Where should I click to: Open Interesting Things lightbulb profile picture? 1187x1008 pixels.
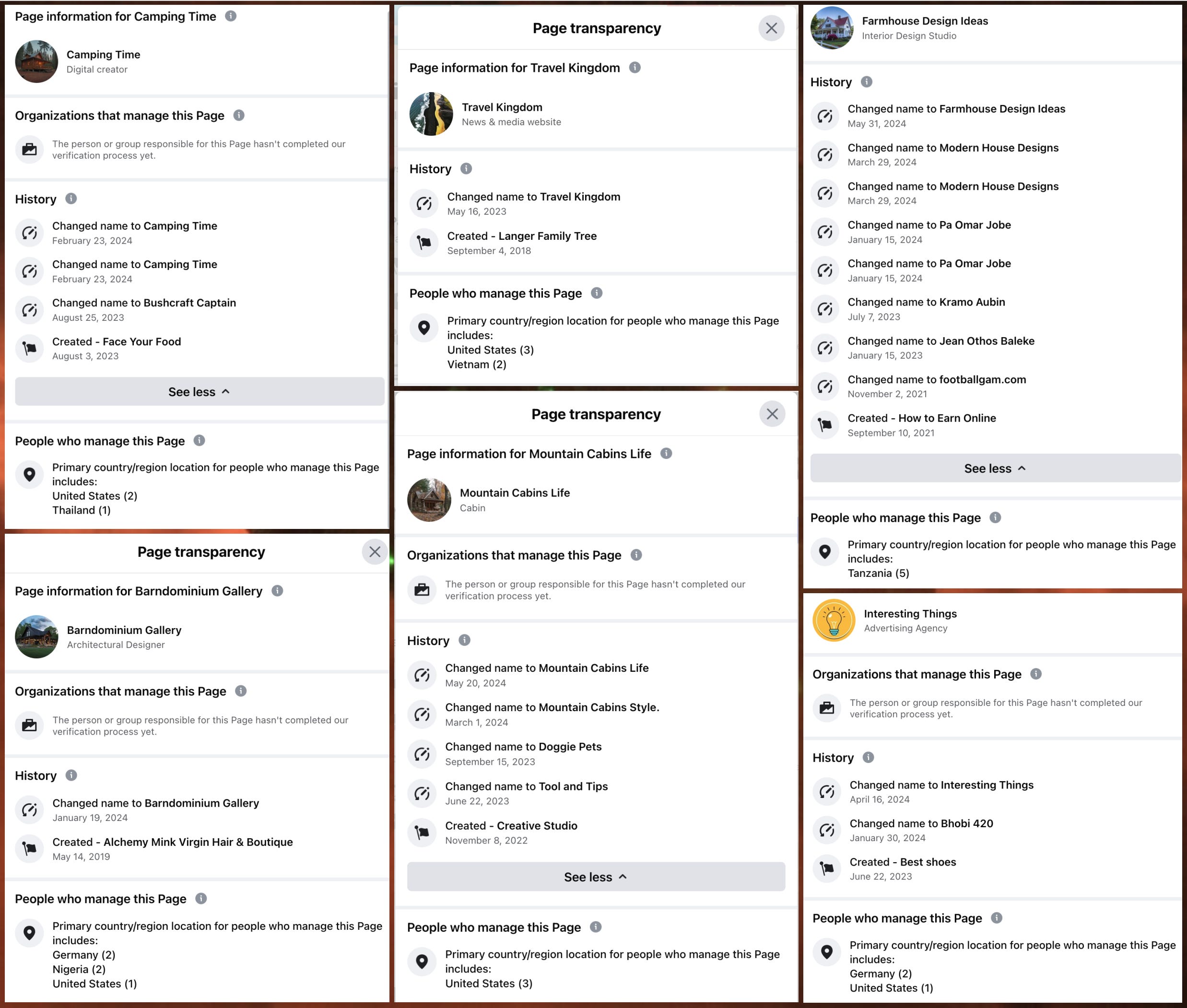(x=834, y=621)
